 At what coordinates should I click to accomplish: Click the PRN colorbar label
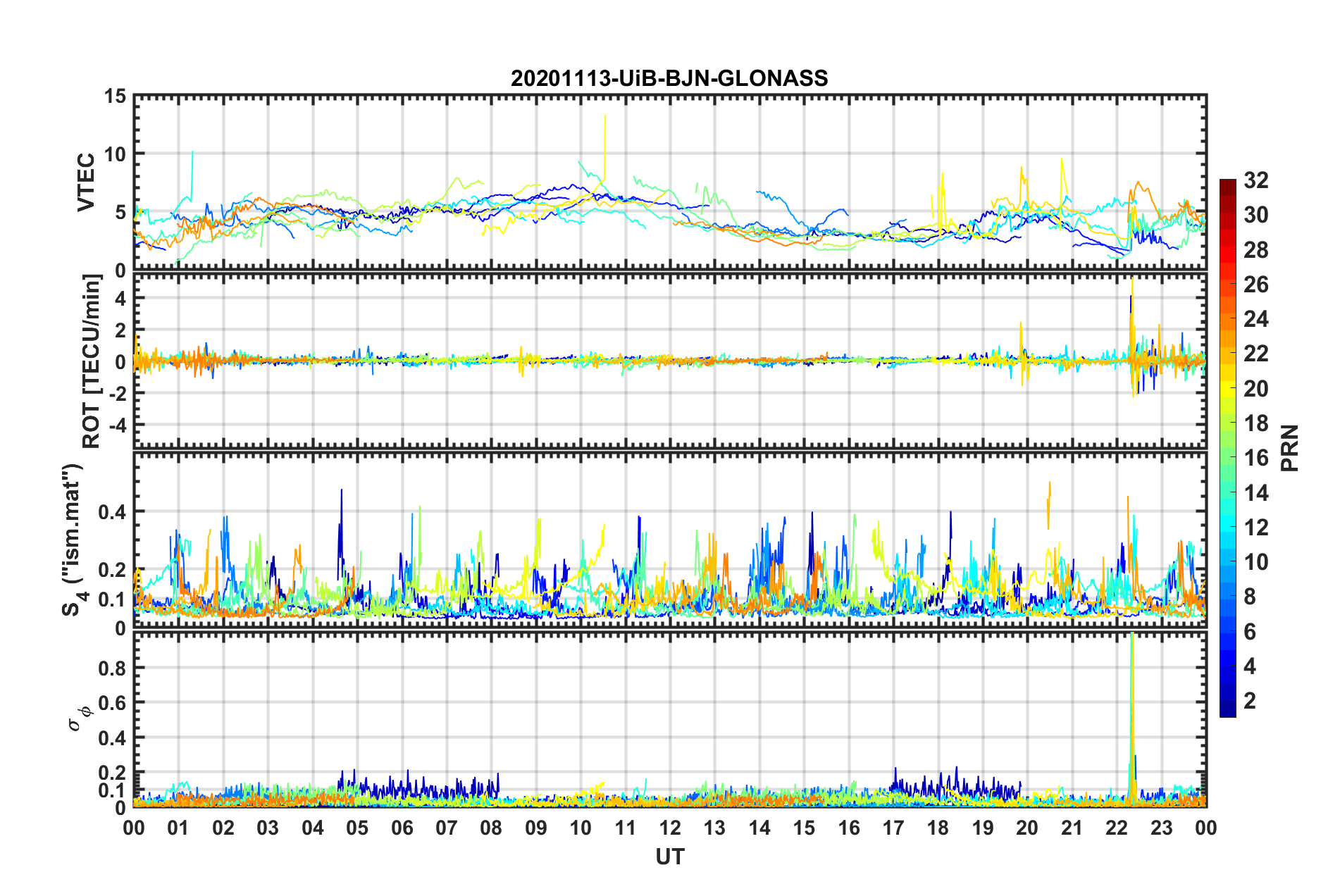pyautogui.click(x=1289, y=448)
